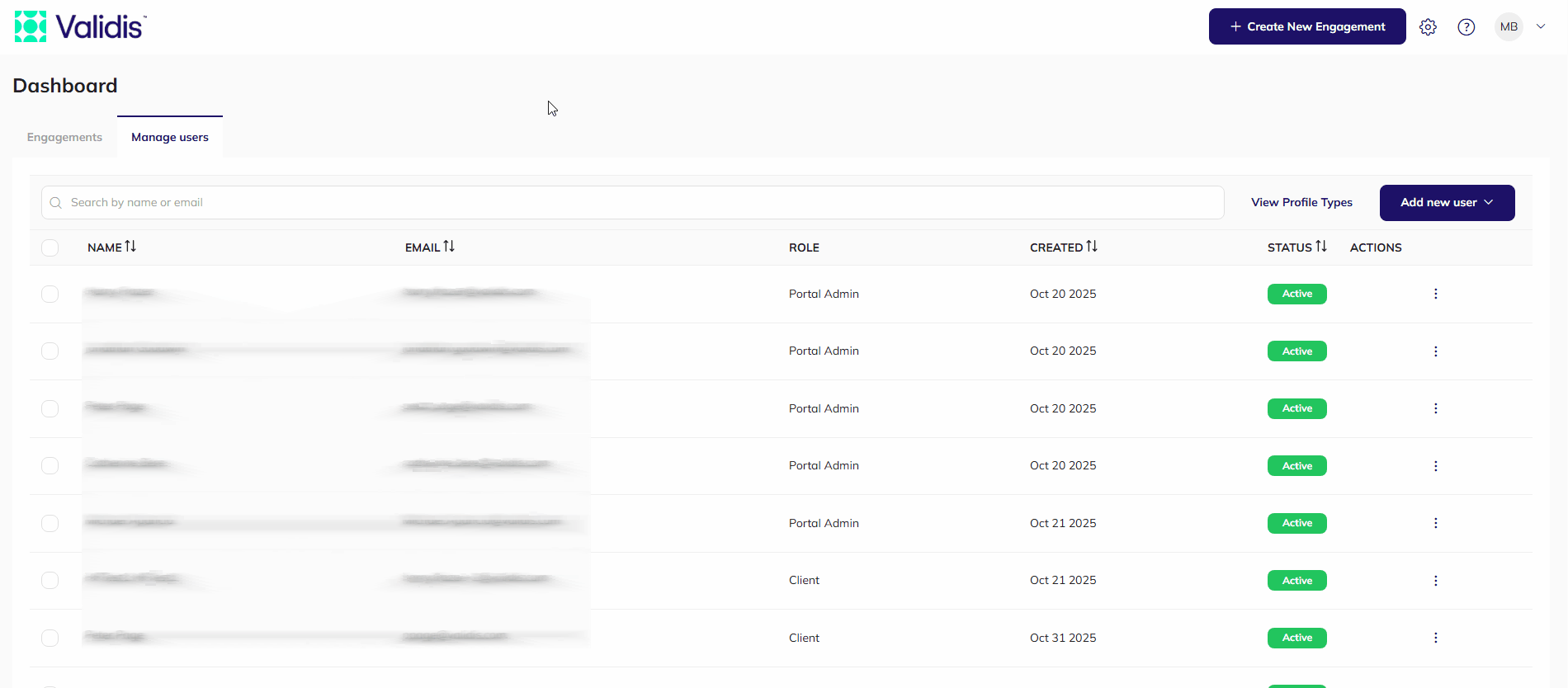This screenshot has height=688, width=1568.
Task: Select checkbox for the Oct 31 2025 Client row
Action: coord(50,638)
